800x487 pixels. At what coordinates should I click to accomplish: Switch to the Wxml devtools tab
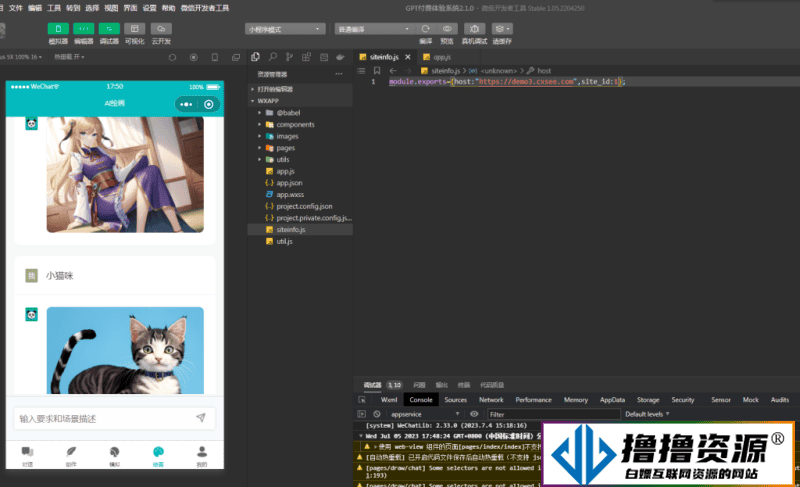(x=389, y=400)
